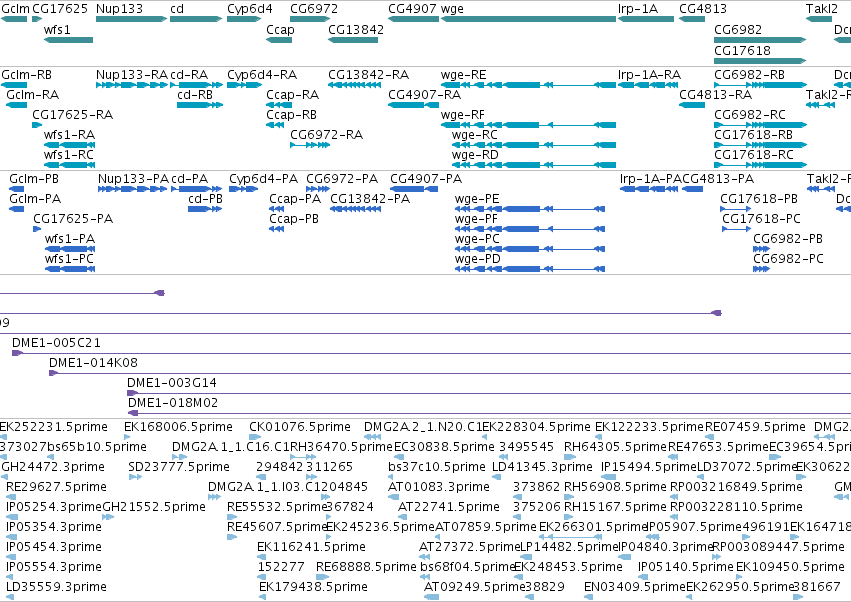Select the cd gene glyph

tap(196, 19)
